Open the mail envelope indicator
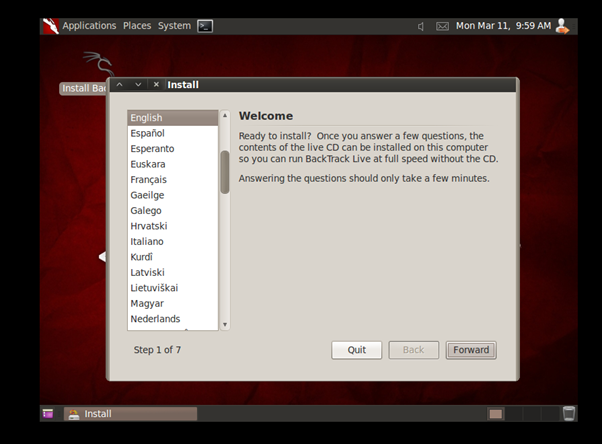602x444 pixels. (x=442, y=27)
